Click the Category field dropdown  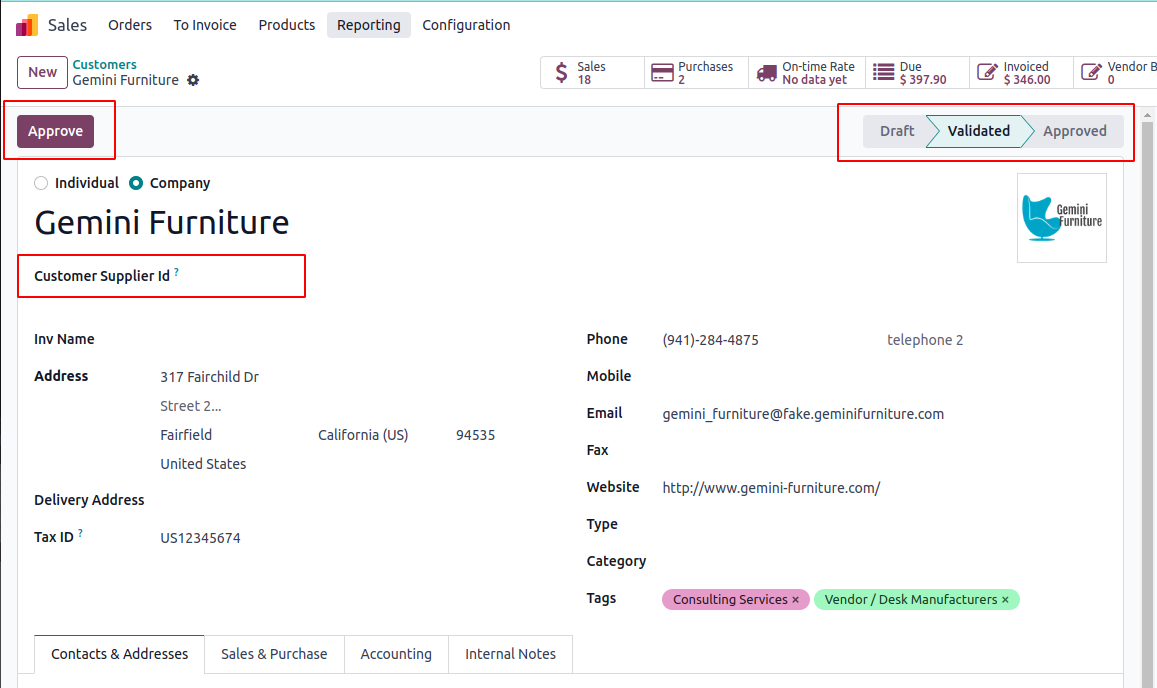tap(883, 562)
